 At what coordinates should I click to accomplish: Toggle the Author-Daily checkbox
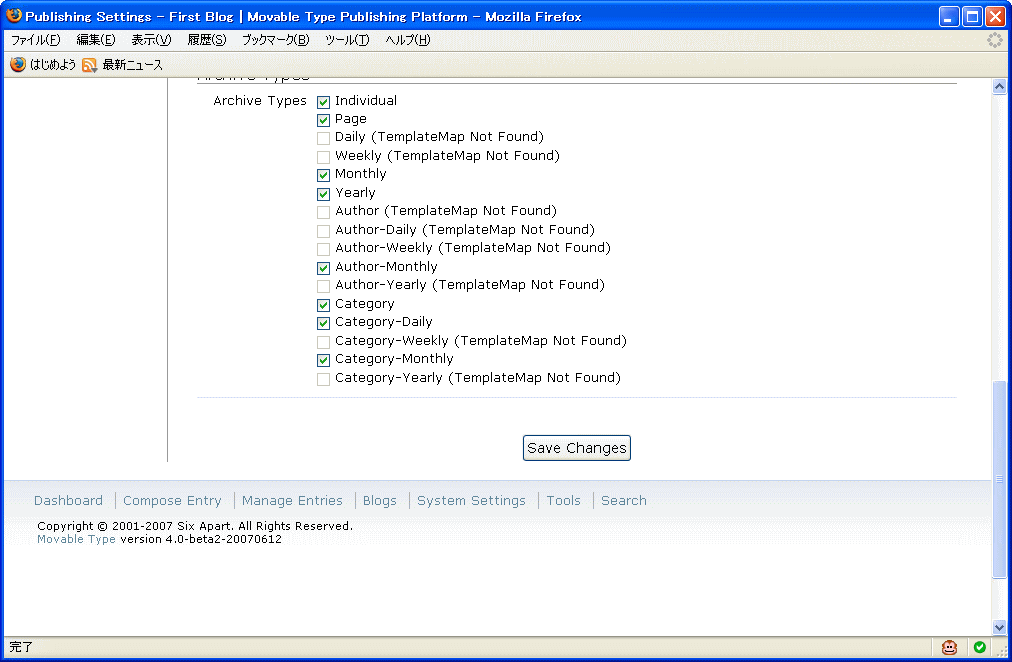point(323,230)
